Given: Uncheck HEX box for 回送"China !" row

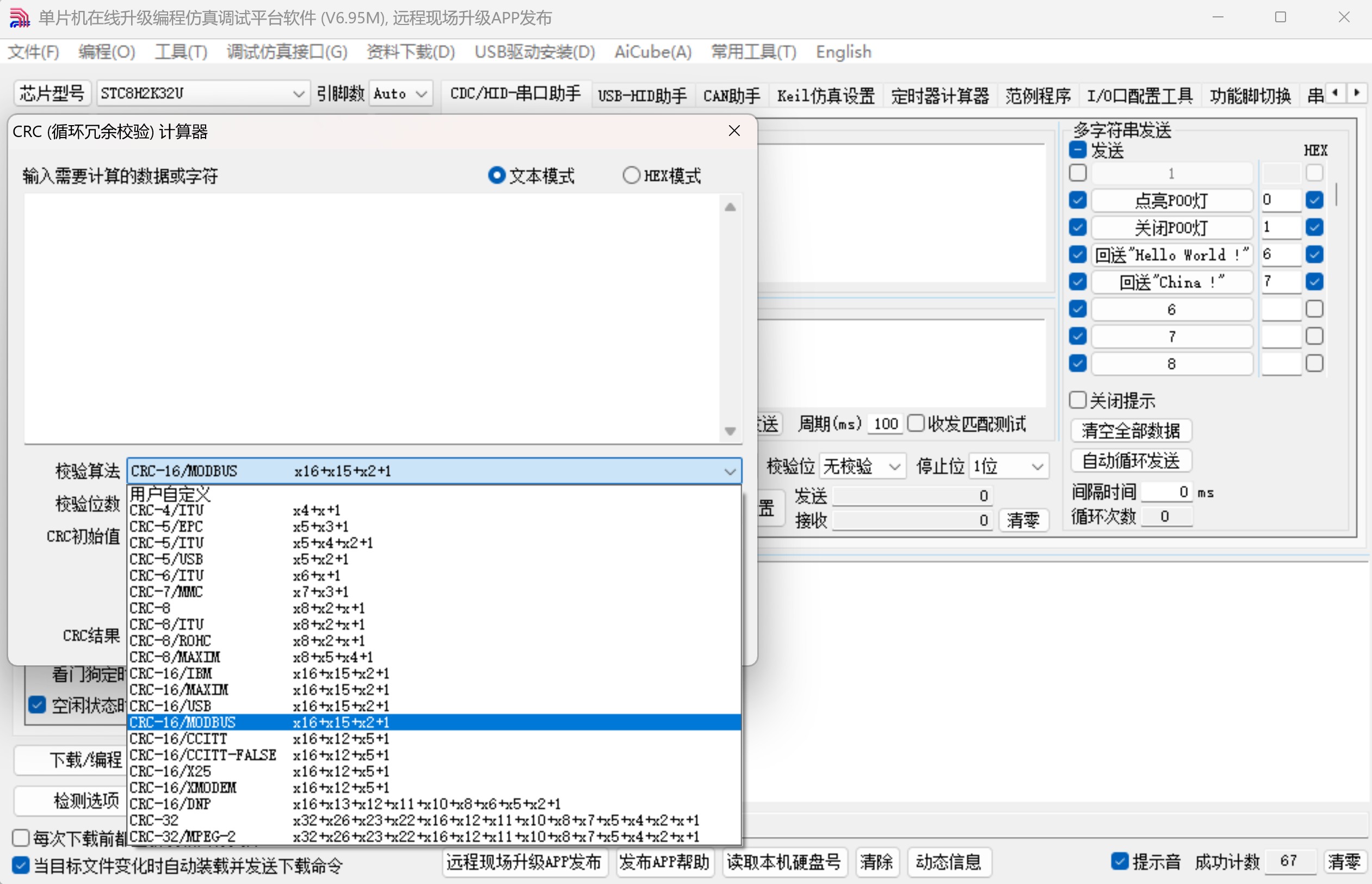Looking at the screenshot, I should click(x=1314, y=281).
